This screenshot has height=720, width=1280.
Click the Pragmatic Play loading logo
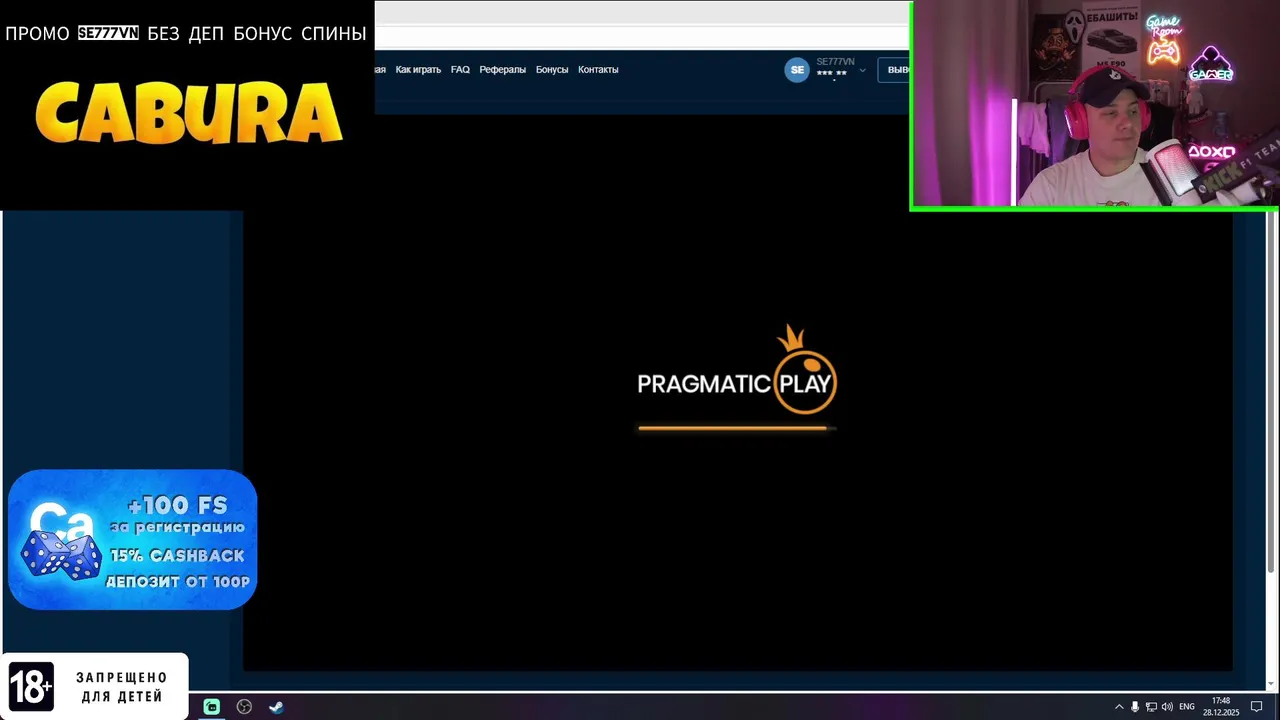click(737, 370)
